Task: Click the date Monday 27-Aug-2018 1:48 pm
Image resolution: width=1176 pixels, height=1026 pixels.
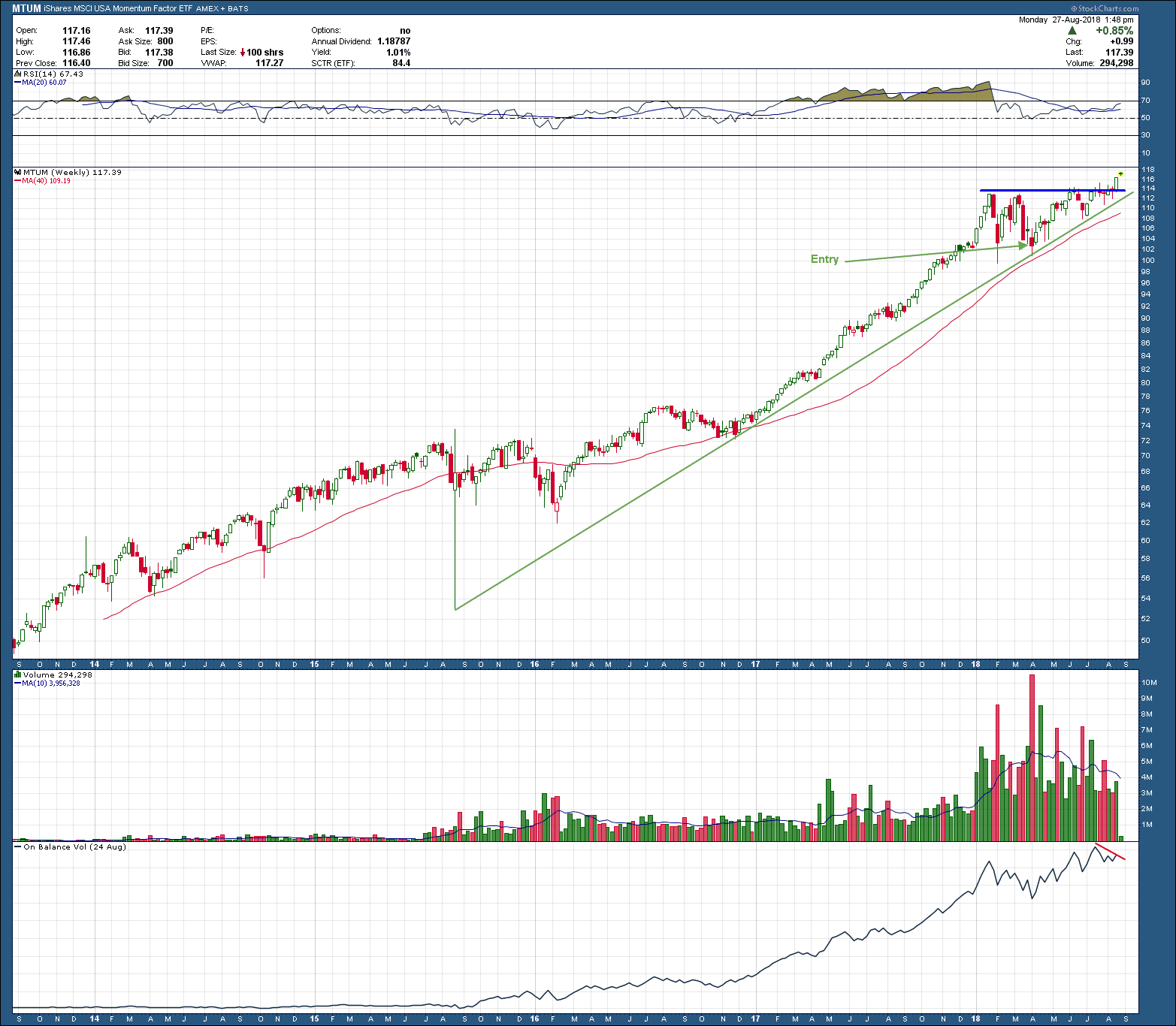Action: point(1076,20)
